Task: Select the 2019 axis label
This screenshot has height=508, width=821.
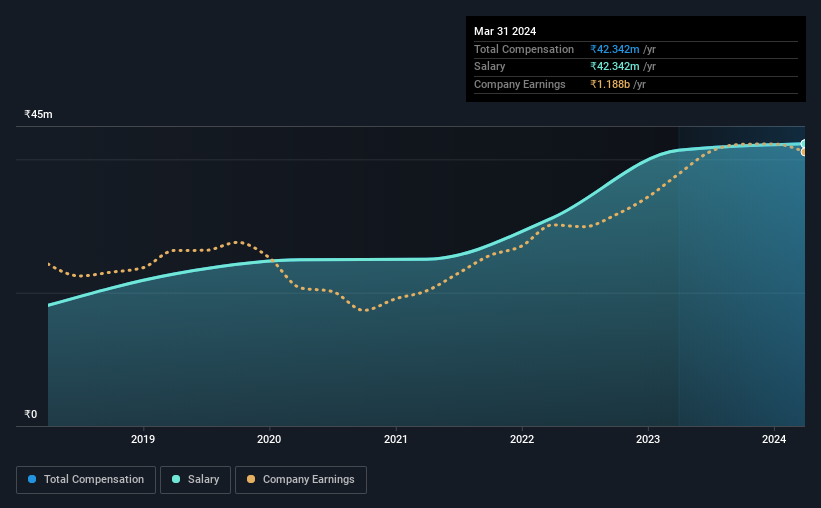Action: (143, 439)
